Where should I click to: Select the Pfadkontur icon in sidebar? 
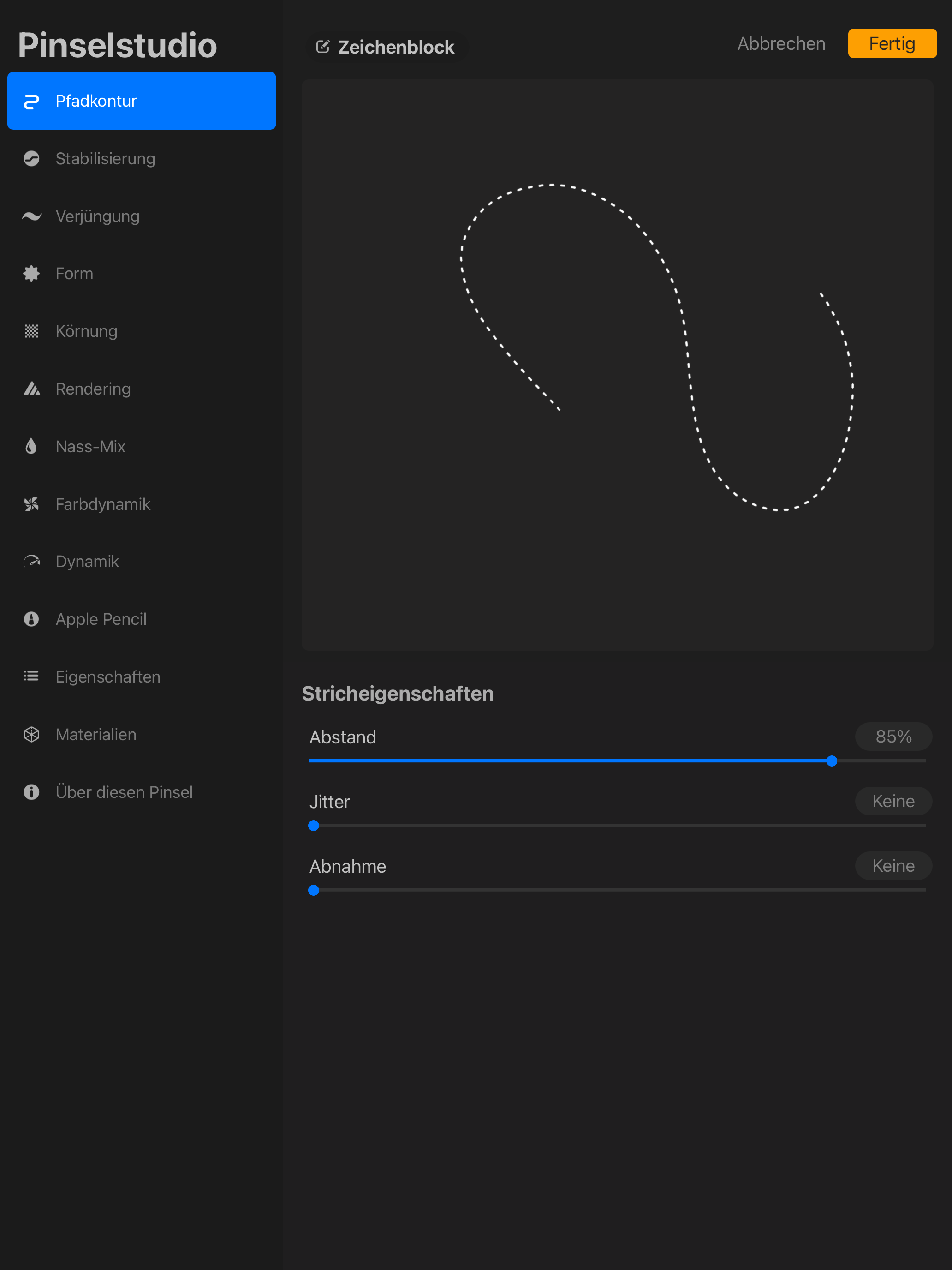(x=31, y=102)
